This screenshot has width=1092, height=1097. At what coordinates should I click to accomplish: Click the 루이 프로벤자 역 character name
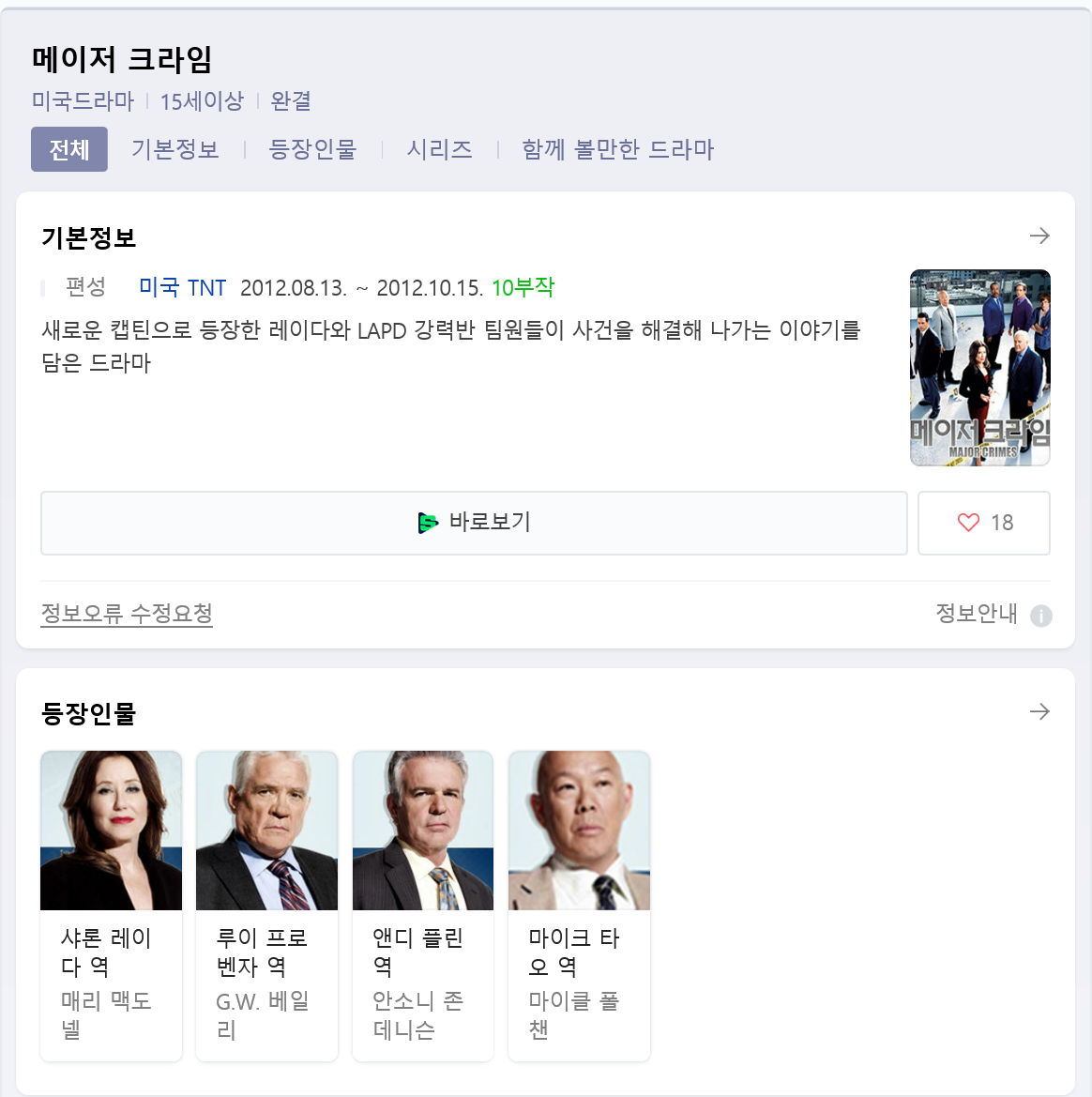tap(262, 952)
